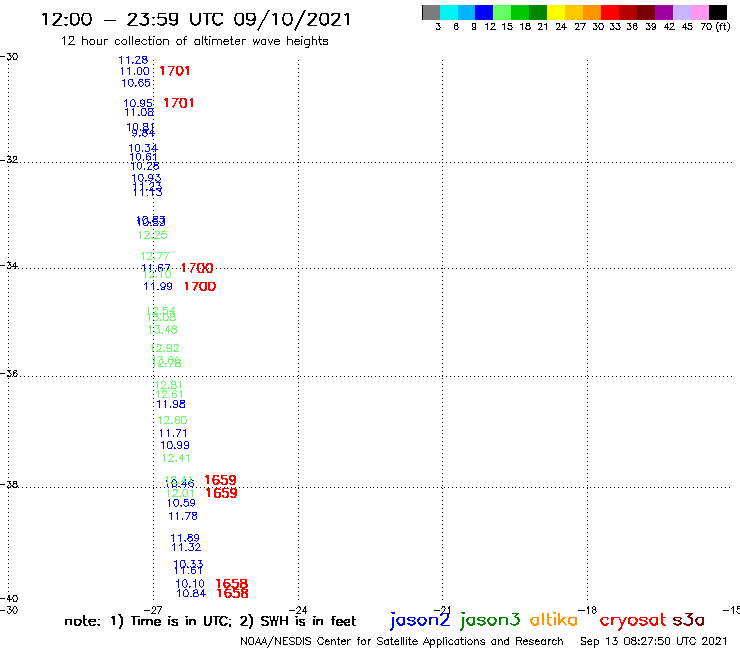This screenshot has height=650, width=740.
Task: Click the red 1700 time beside 11.67
Action: point(197,268)
